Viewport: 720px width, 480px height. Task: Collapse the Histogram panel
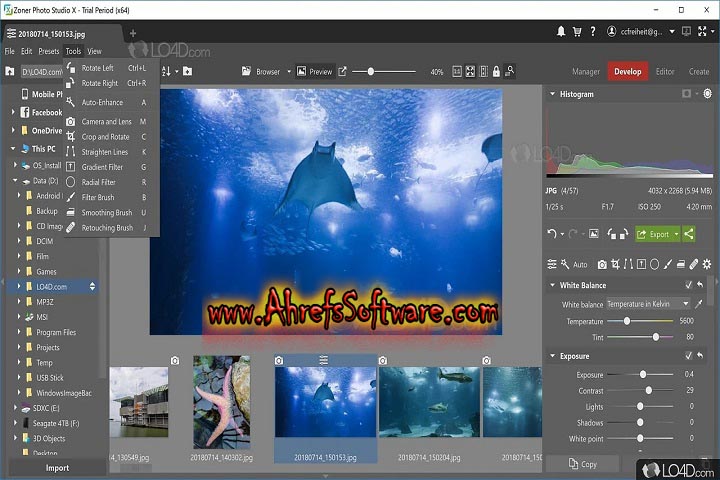click(x=552, y=94)
